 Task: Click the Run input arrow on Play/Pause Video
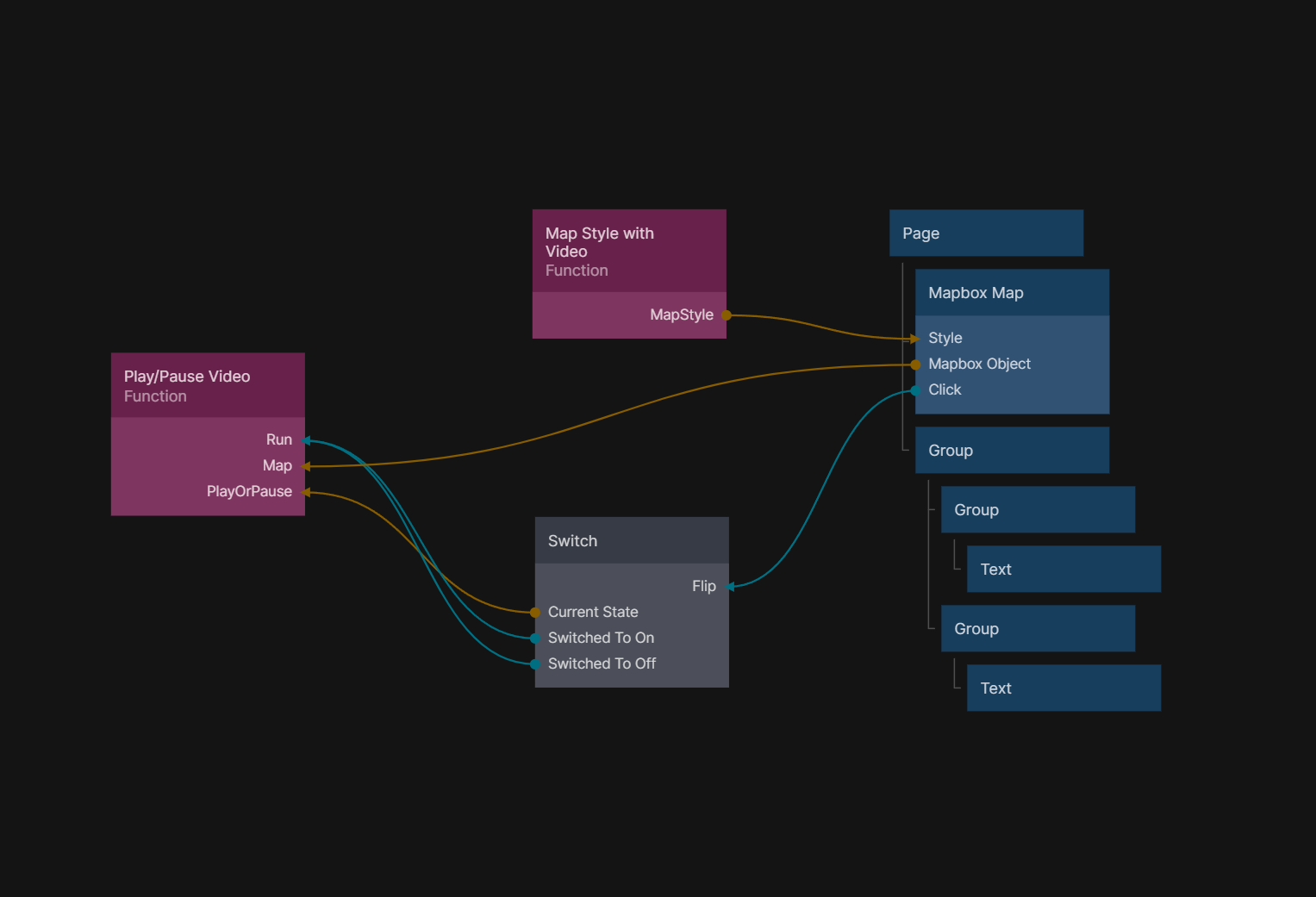pos(306,440)
